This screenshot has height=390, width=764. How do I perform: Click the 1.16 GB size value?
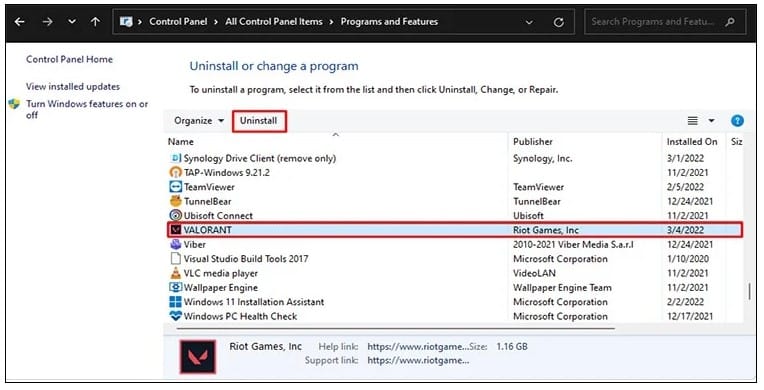pos(512,347)
